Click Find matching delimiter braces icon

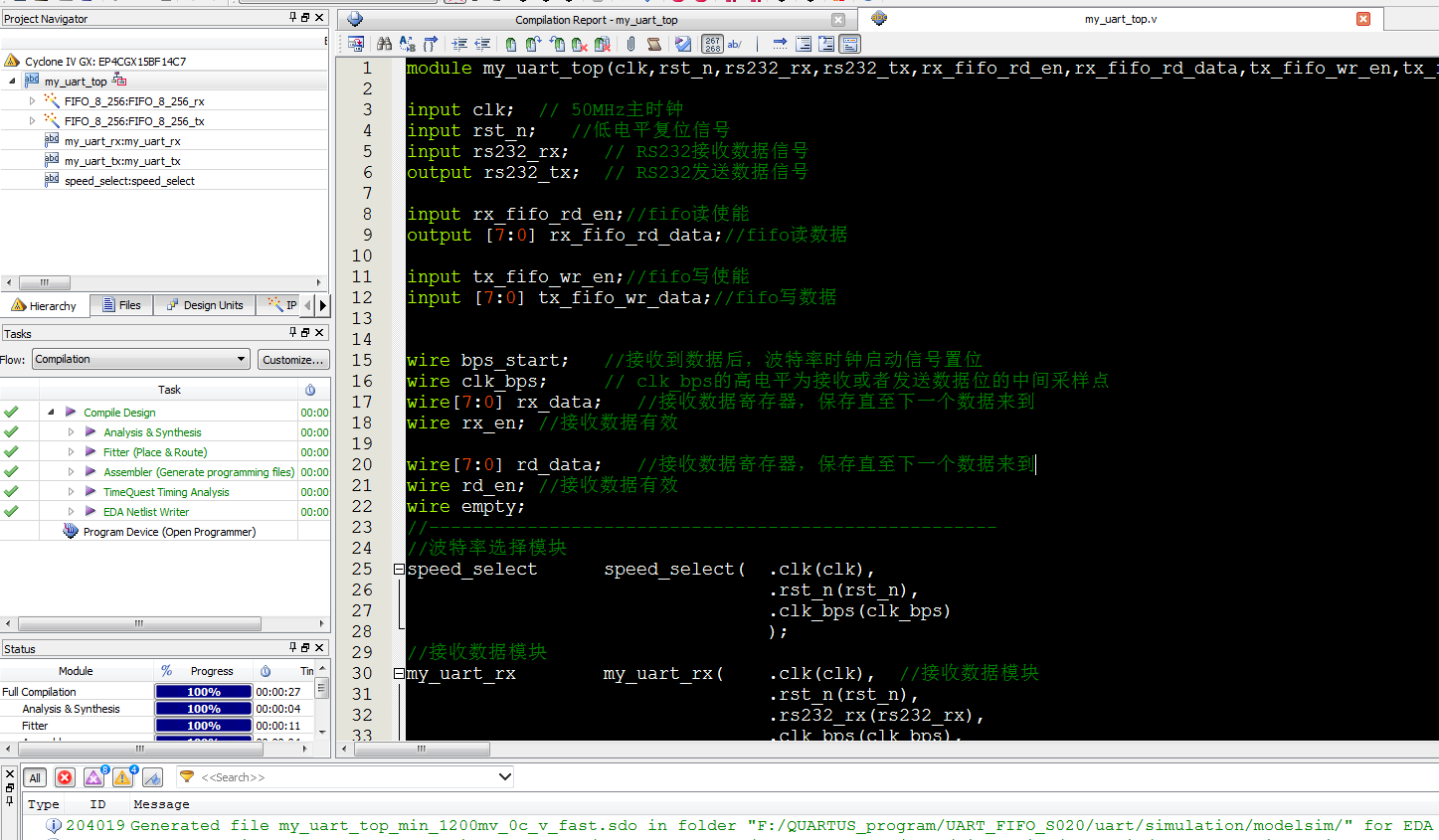coord(430,44)
